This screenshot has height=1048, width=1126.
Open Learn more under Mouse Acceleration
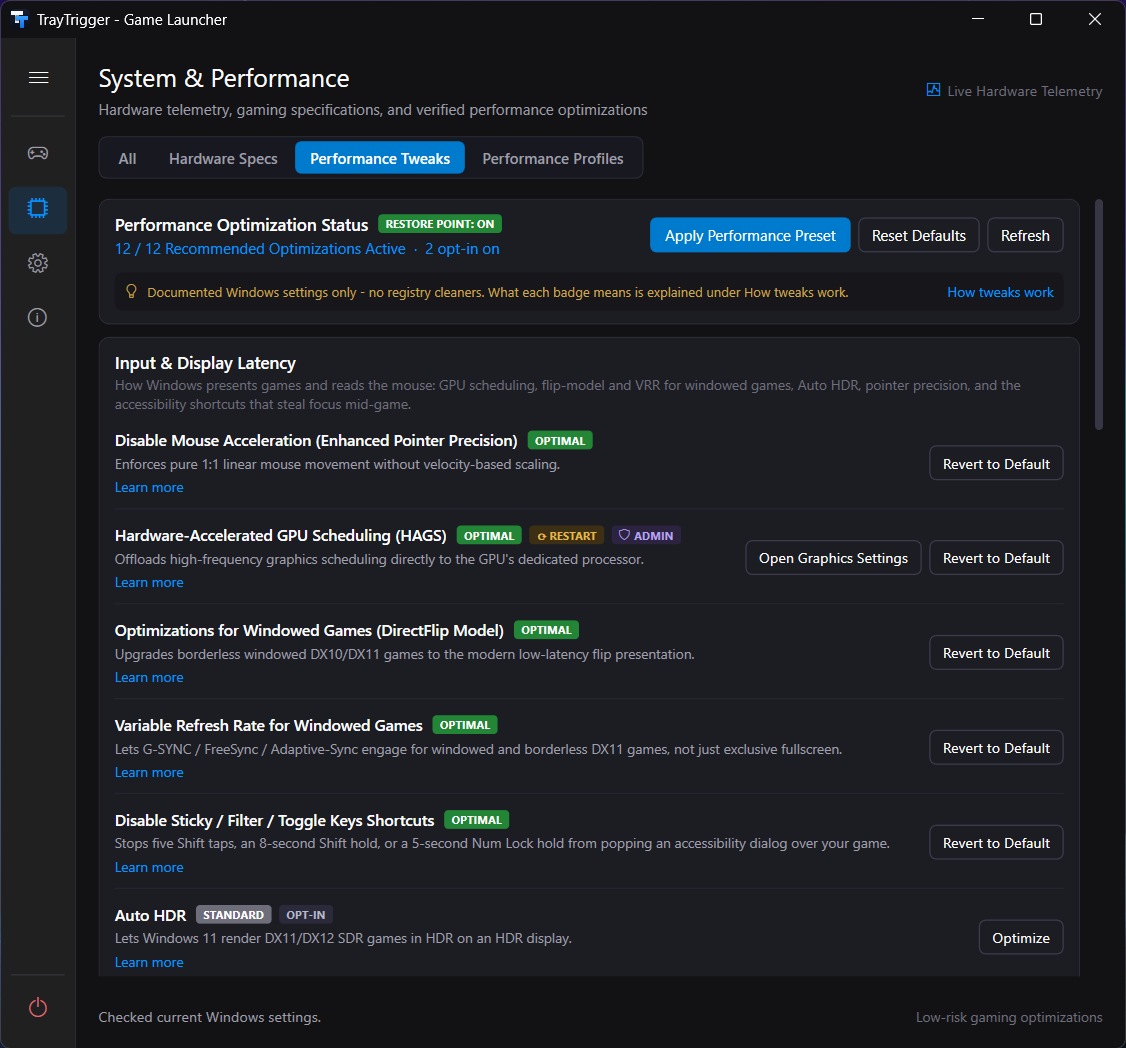pos(149,487)
